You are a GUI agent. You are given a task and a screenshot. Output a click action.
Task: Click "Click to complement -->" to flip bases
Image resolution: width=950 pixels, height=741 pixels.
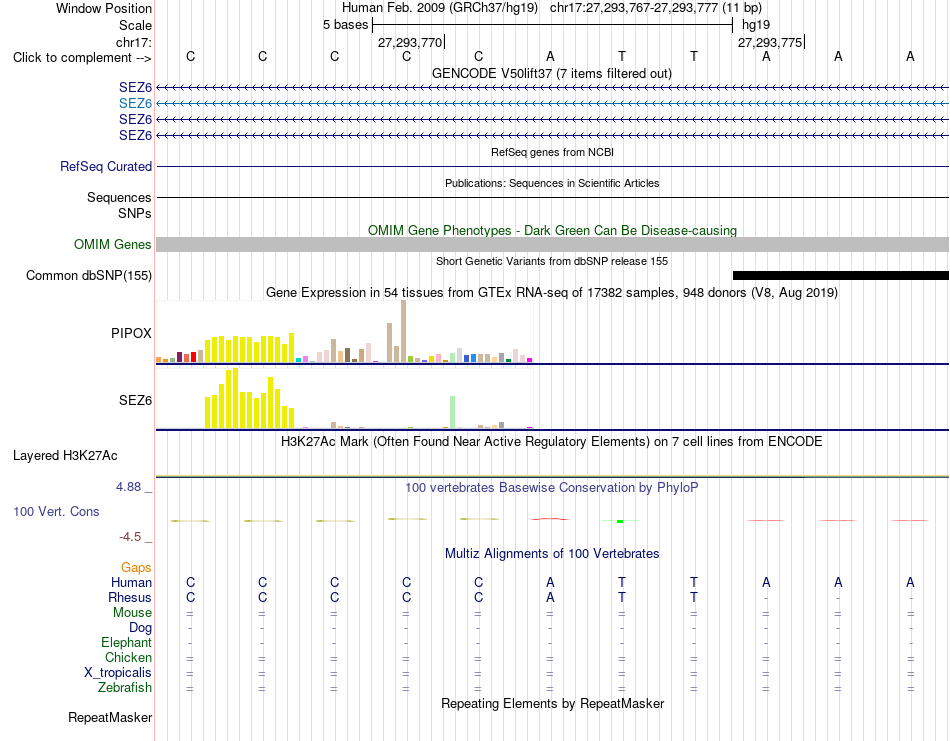click(x=82, y=58)
